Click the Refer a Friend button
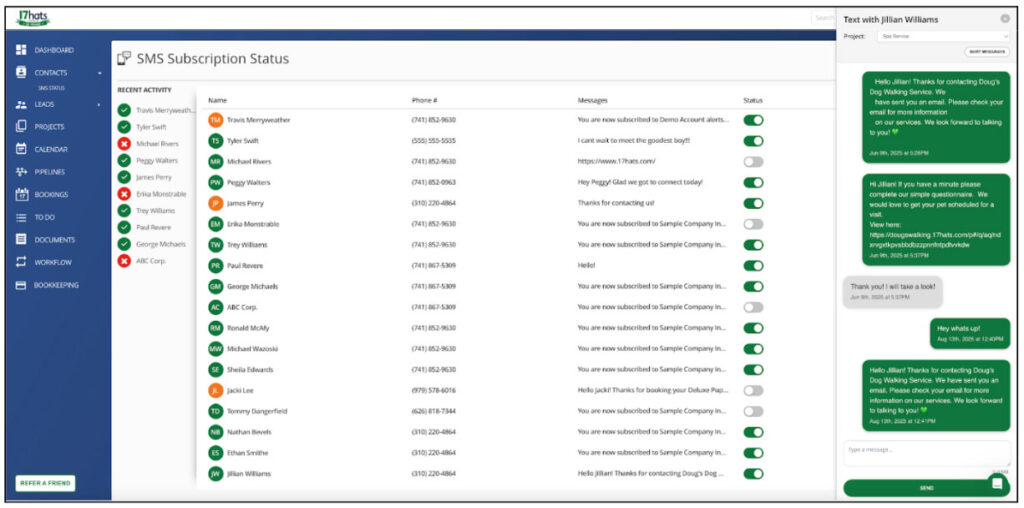1024x508 pixels. tap(45, 483)
